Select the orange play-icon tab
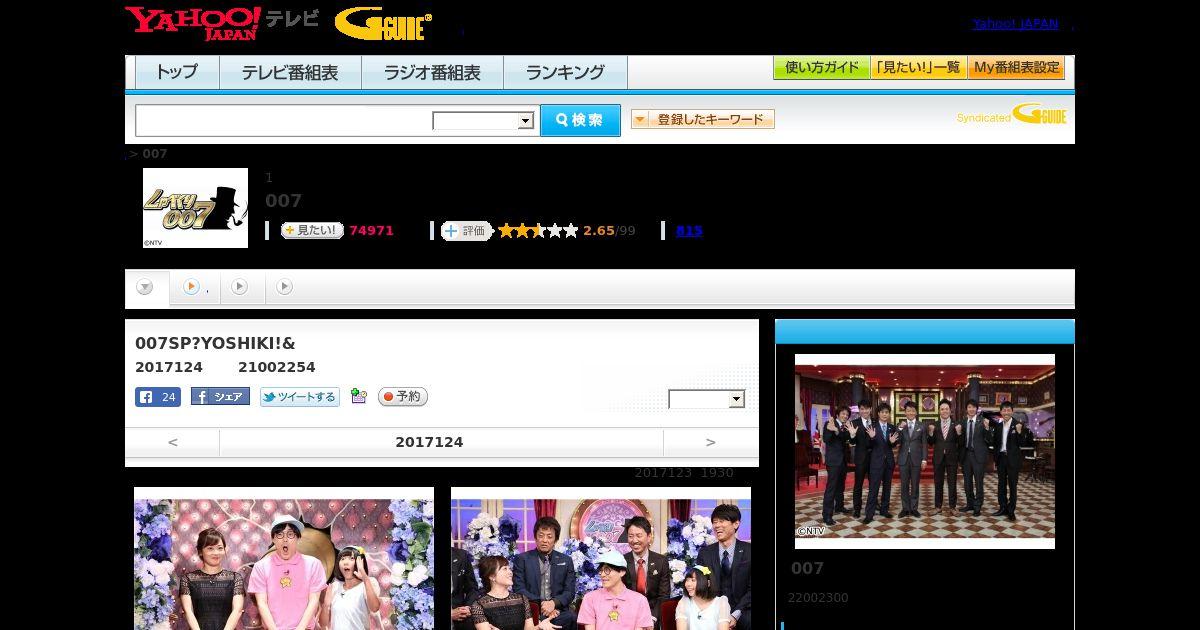1200x630 pixels. point(195,288)
